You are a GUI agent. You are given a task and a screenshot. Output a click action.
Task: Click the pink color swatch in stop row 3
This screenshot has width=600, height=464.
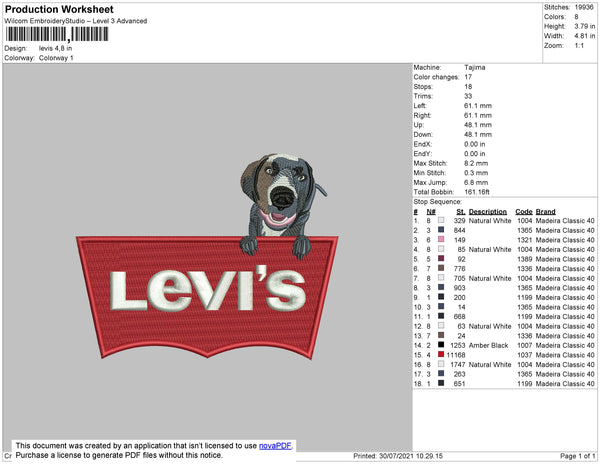[x=441, y=239]
